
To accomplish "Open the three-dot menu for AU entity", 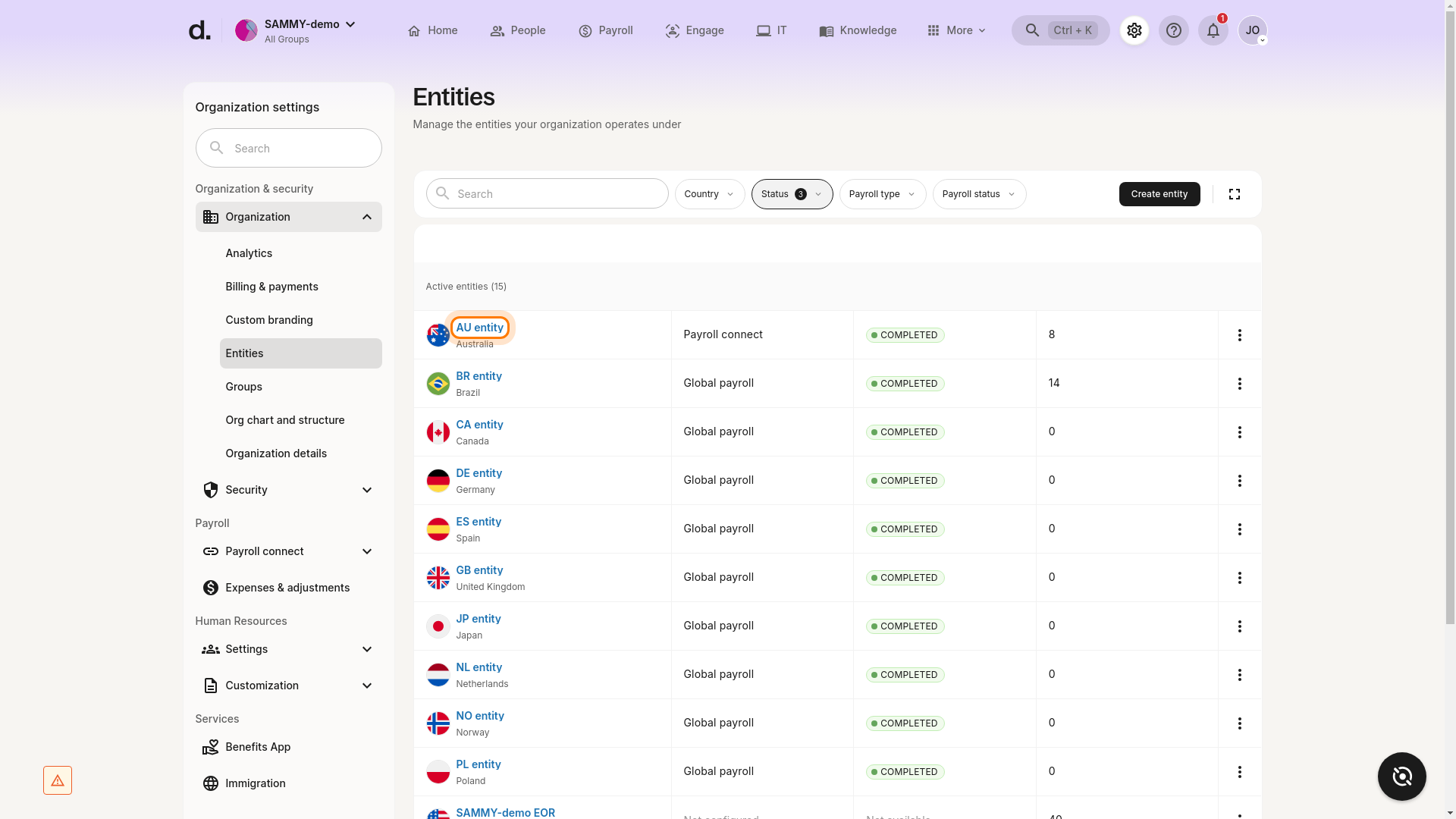I will coord(1240,335).
